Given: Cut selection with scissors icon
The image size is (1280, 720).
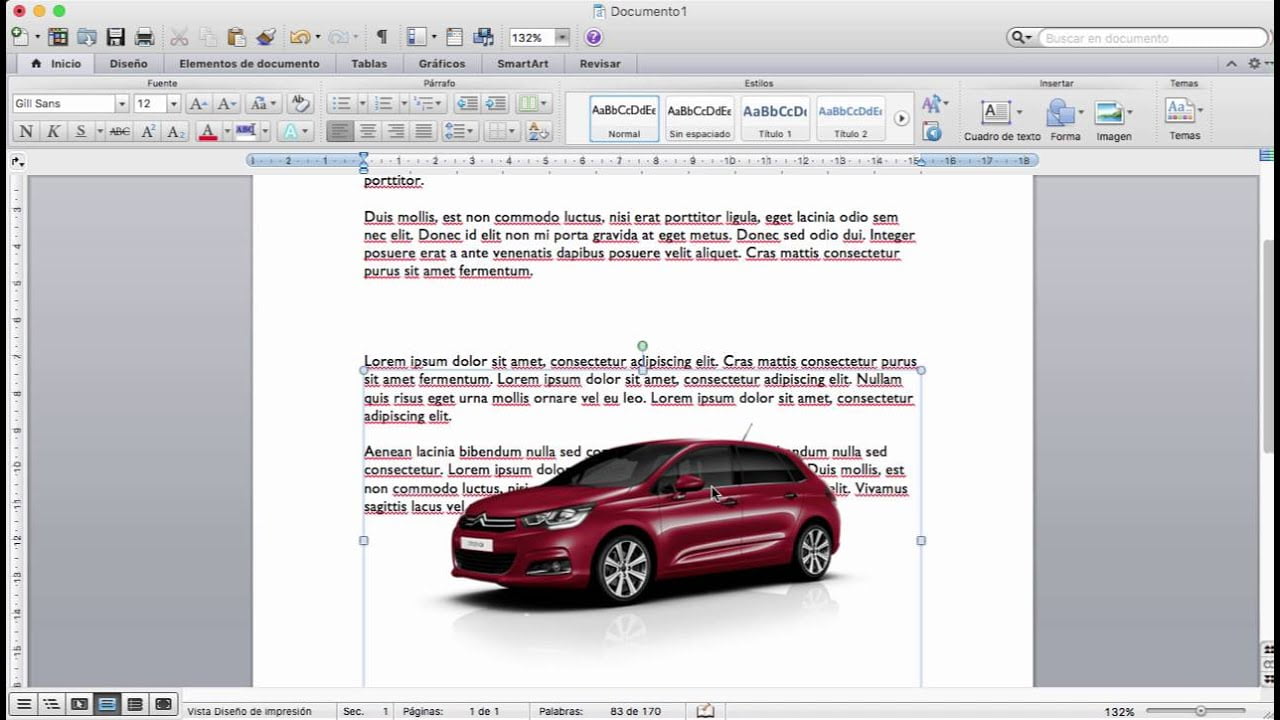Looking at the screenshot, I should tap(179, 37).
